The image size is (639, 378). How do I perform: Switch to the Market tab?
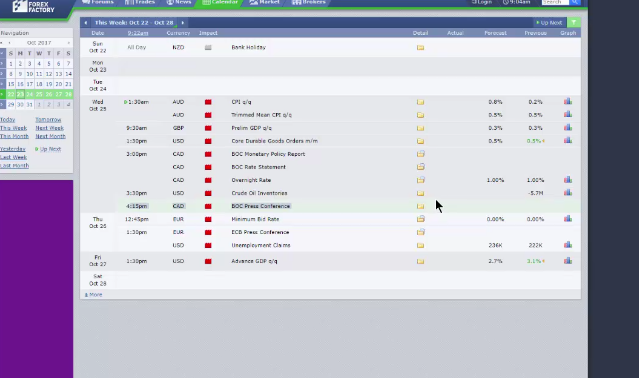pyautogui.click(x=265, y=2)
